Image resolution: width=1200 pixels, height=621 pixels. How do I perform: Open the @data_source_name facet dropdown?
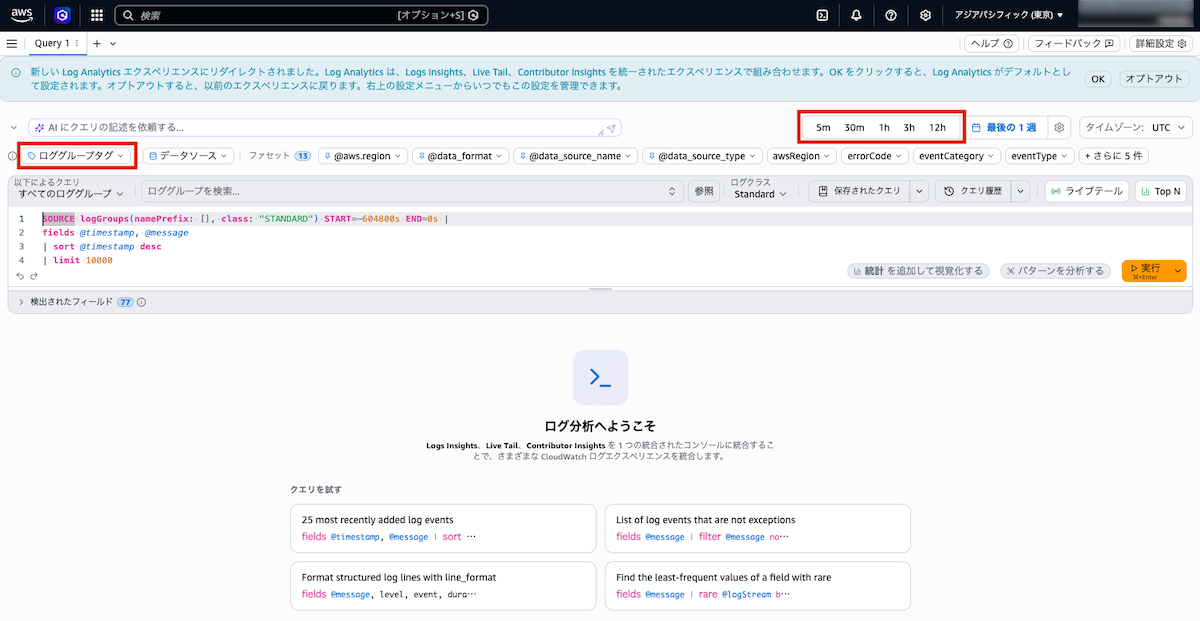(x=576, y=156)
